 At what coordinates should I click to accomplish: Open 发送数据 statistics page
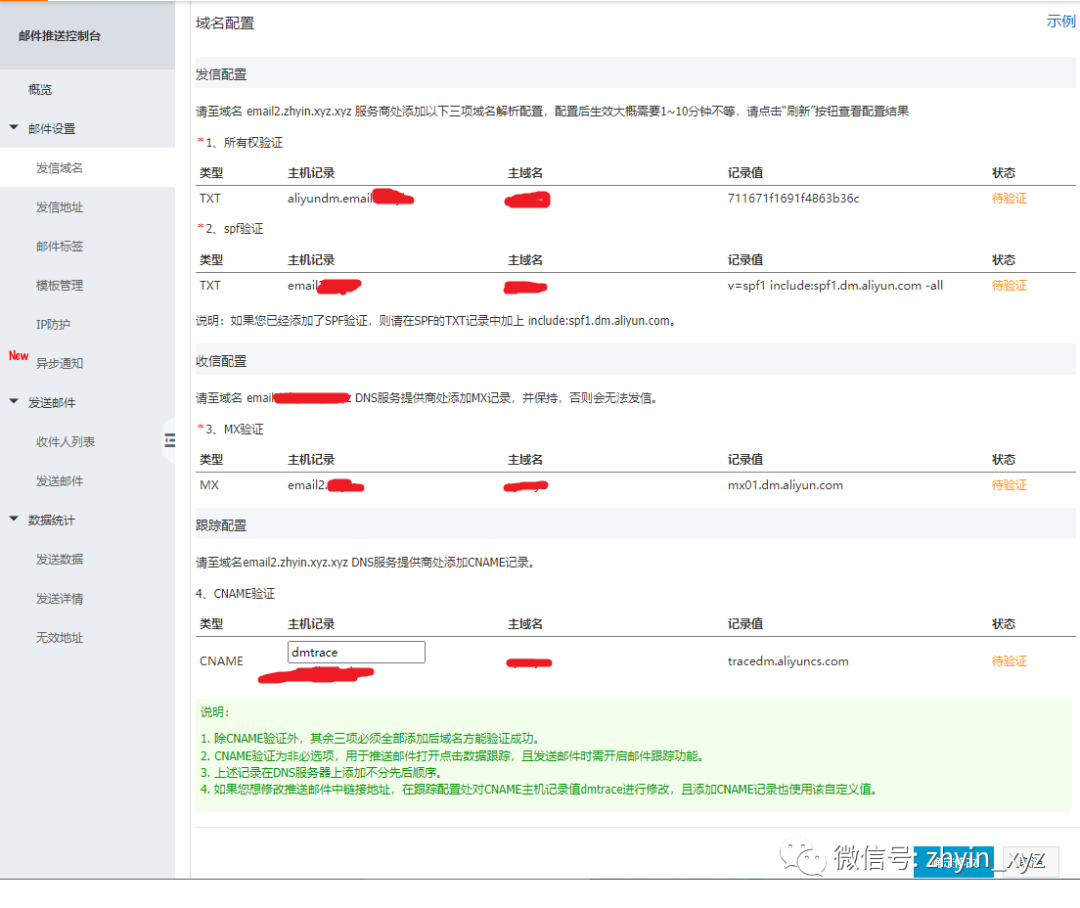[59, 559]
